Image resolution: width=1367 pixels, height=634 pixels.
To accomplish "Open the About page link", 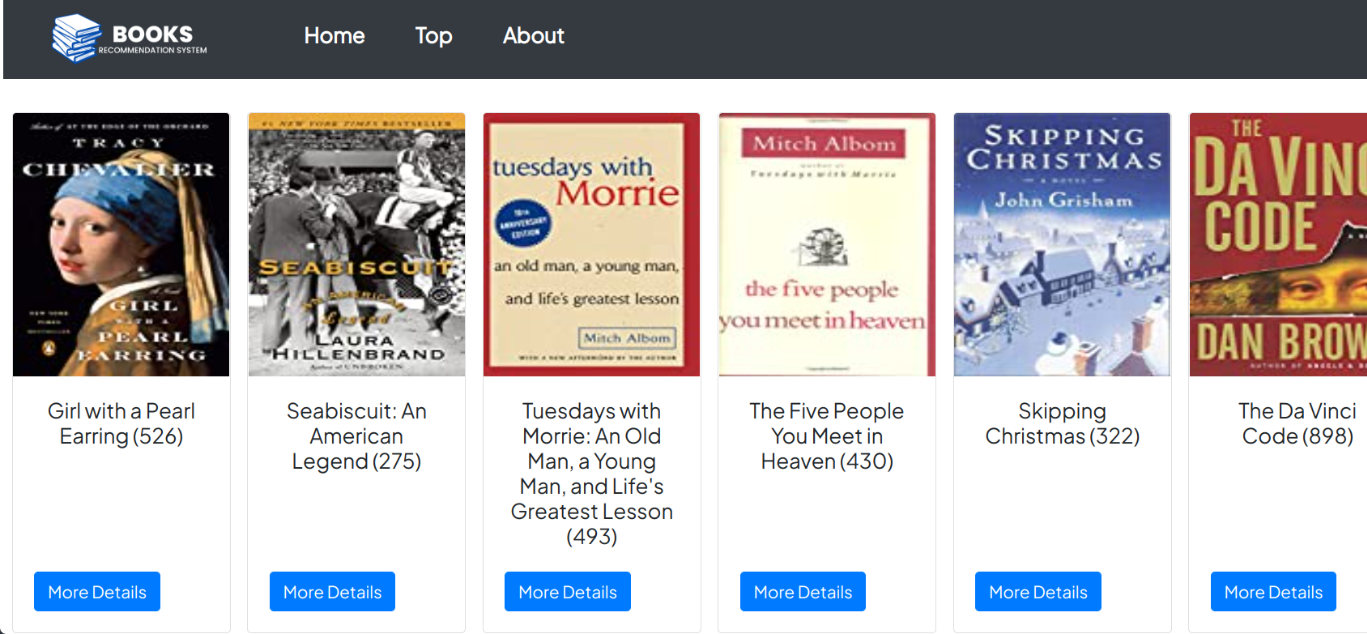I will point(533,36).
